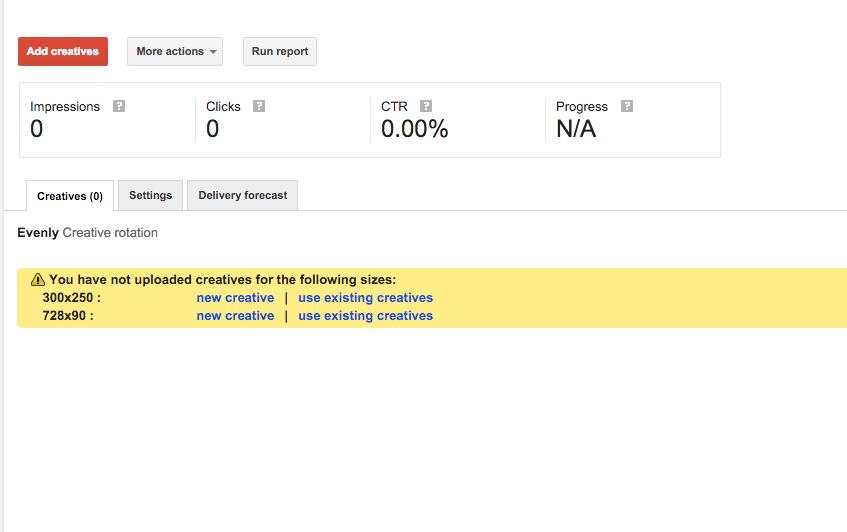Viewport: 847px width, 532px height.
Task: Open help icon next to Clicks
Action: 259,106
